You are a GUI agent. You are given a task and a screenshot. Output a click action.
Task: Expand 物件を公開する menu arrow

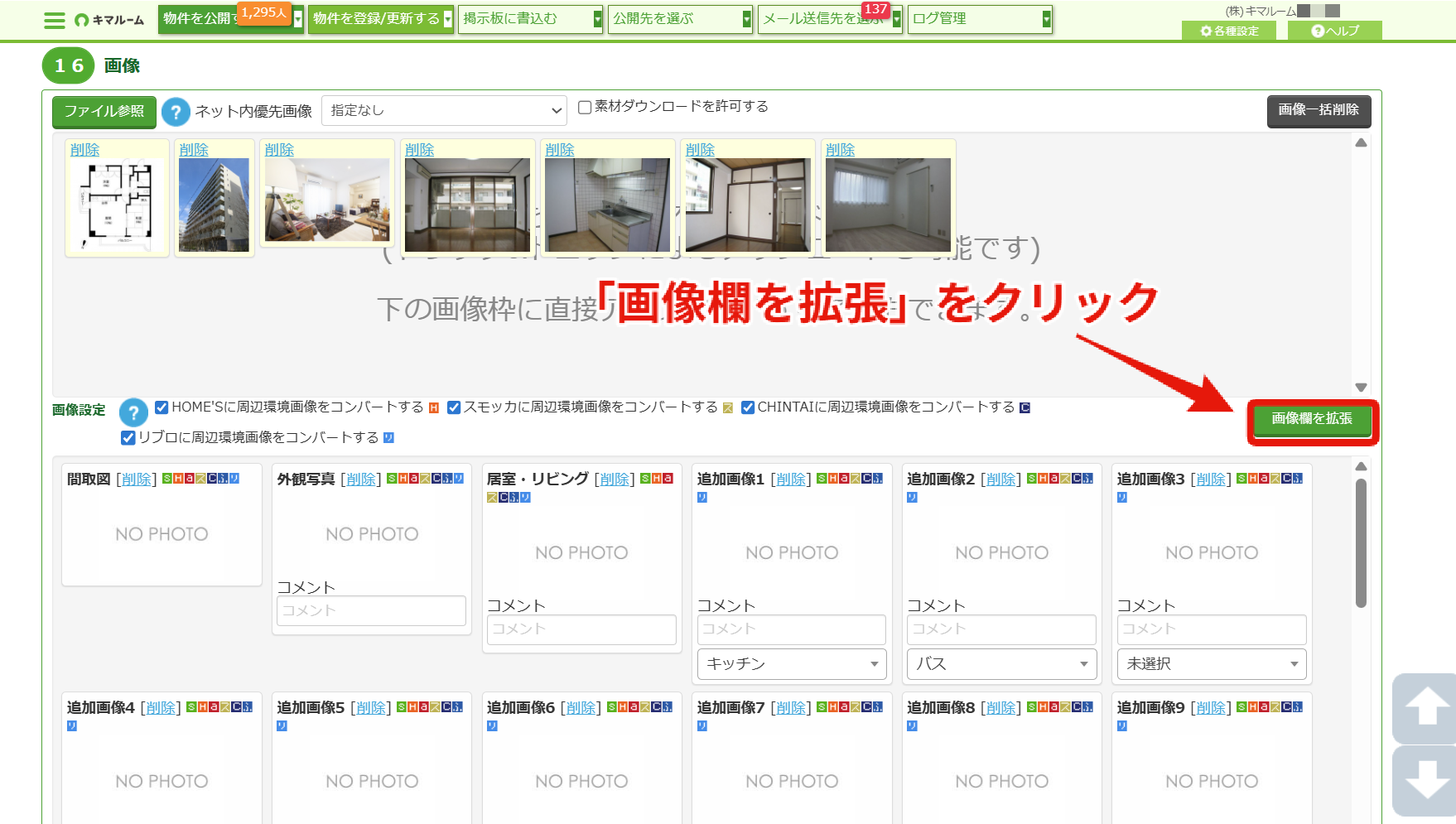point(298,19)
